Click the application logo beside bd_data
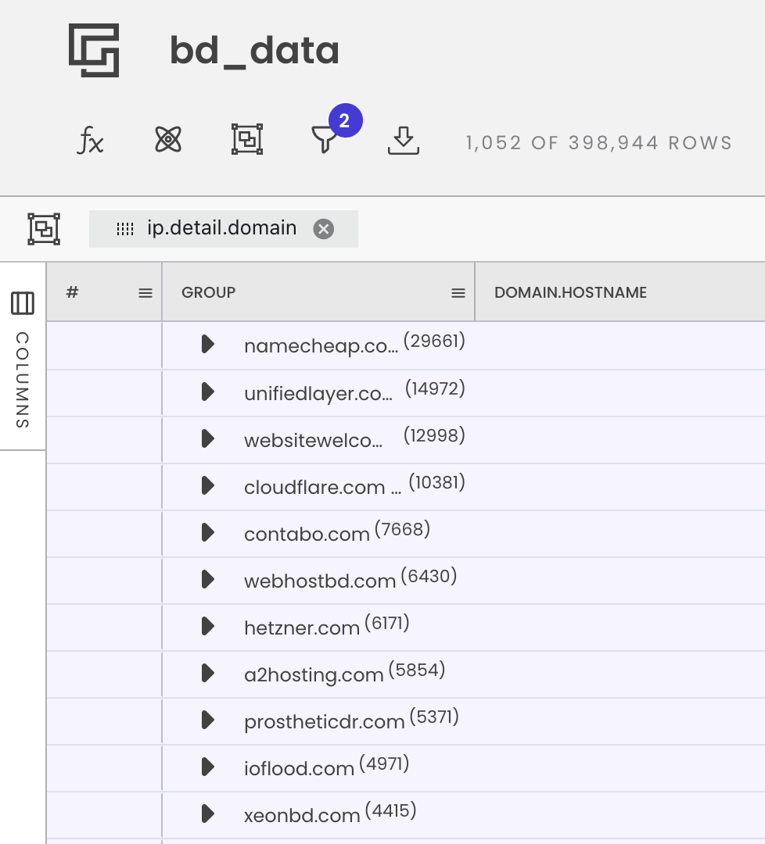 tap(94, 50)
